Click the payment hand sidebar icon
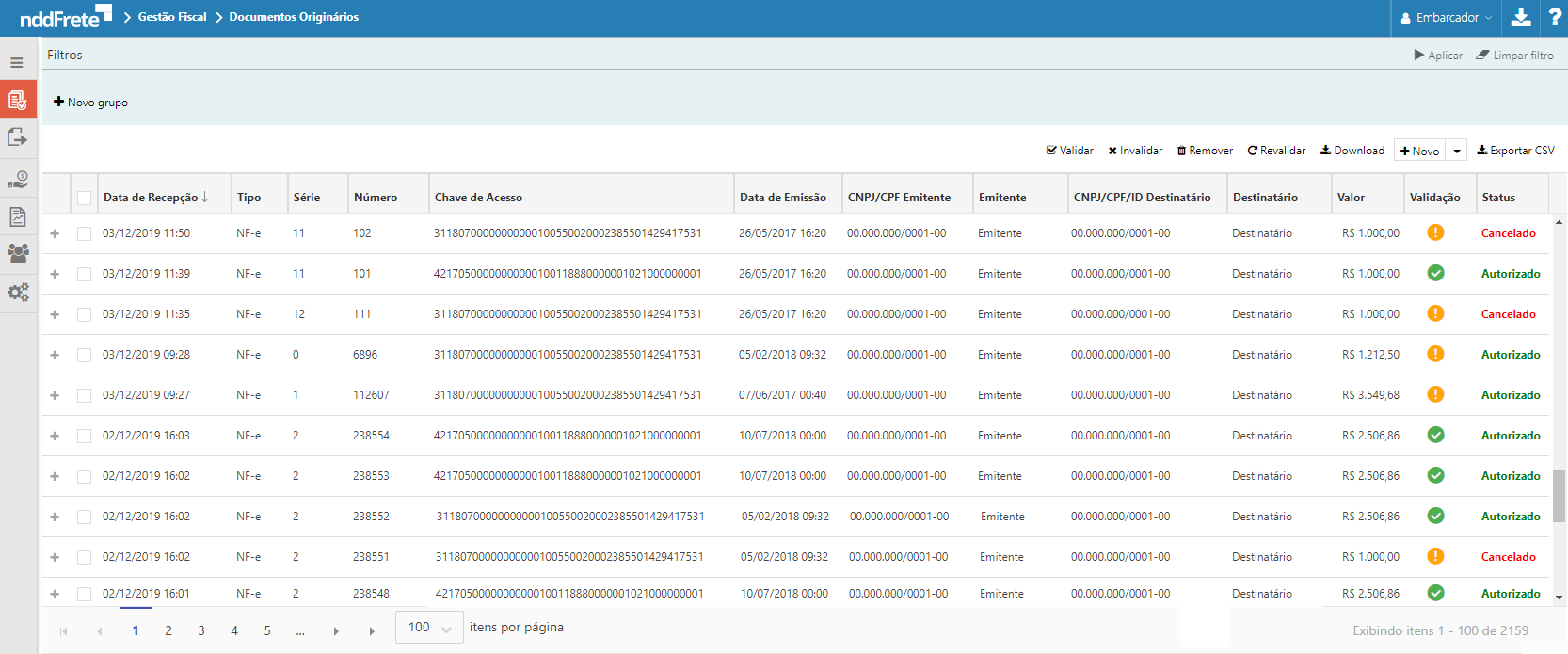 18,179
